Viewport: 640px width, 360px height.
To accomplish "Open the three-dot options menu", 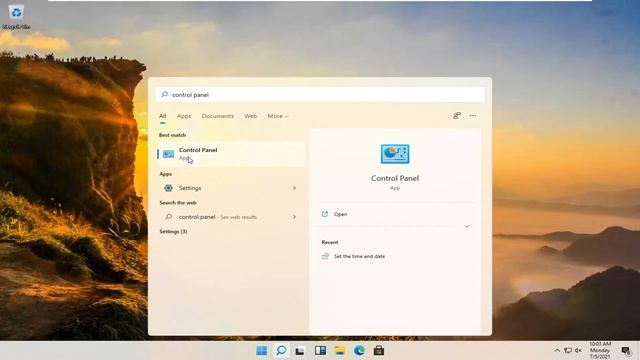I will 473,116.
